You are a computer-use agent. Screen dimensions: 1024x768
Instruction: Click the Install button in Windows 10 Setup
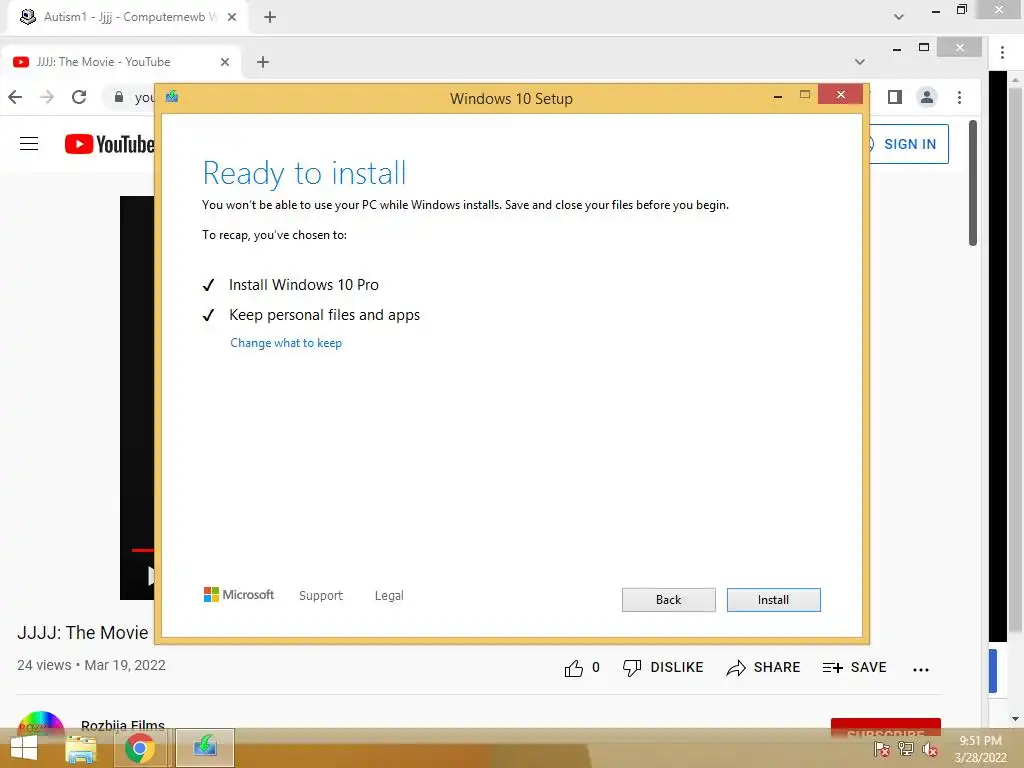[773, 600]
